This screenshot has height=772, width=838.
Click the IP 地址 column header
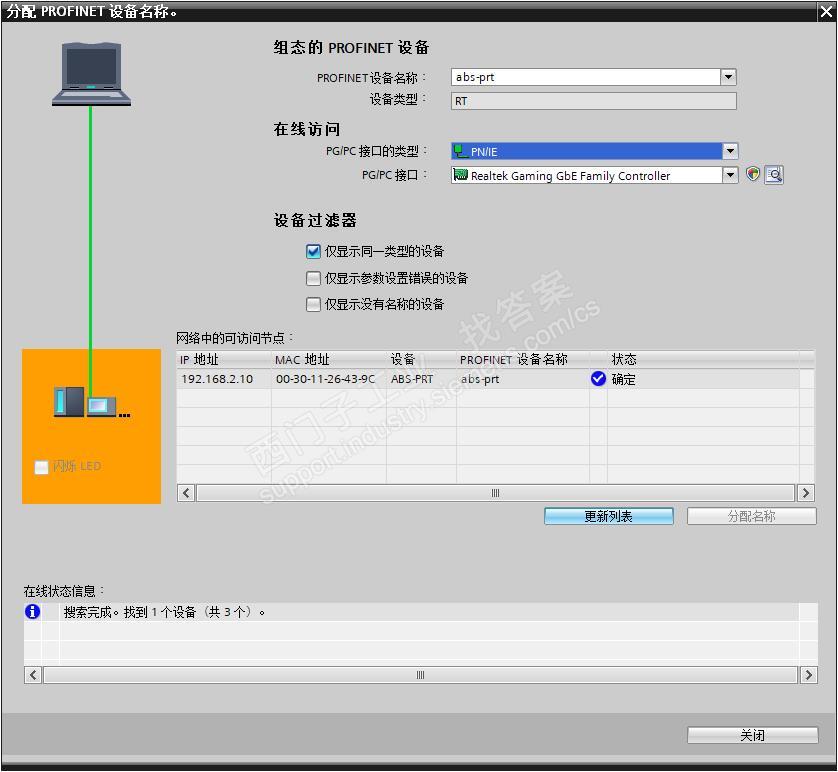(x=224, y=360)
